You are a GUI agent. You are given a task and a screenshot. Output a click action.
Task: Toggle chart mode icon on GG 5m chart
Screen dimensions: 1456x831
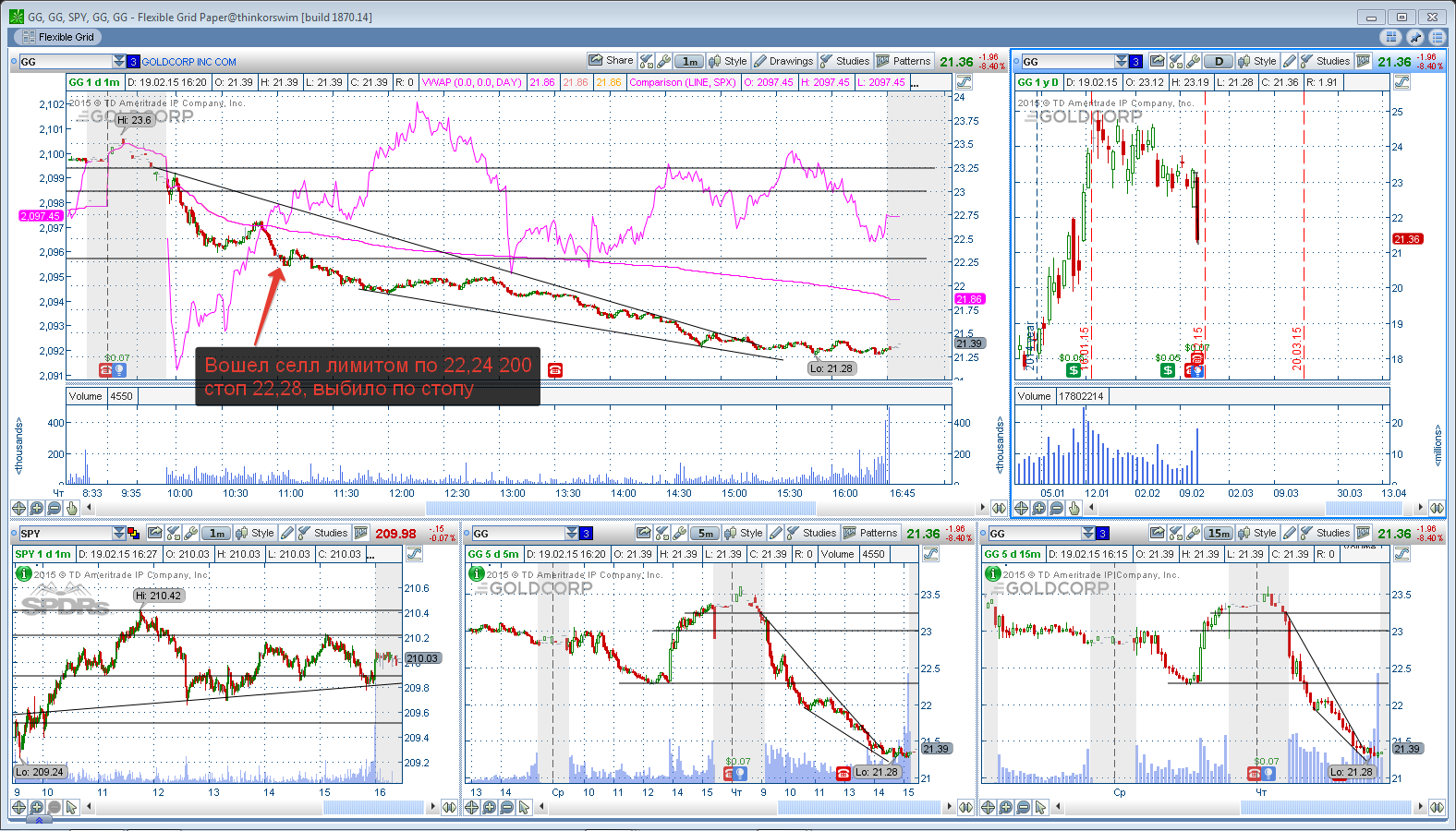930,554
